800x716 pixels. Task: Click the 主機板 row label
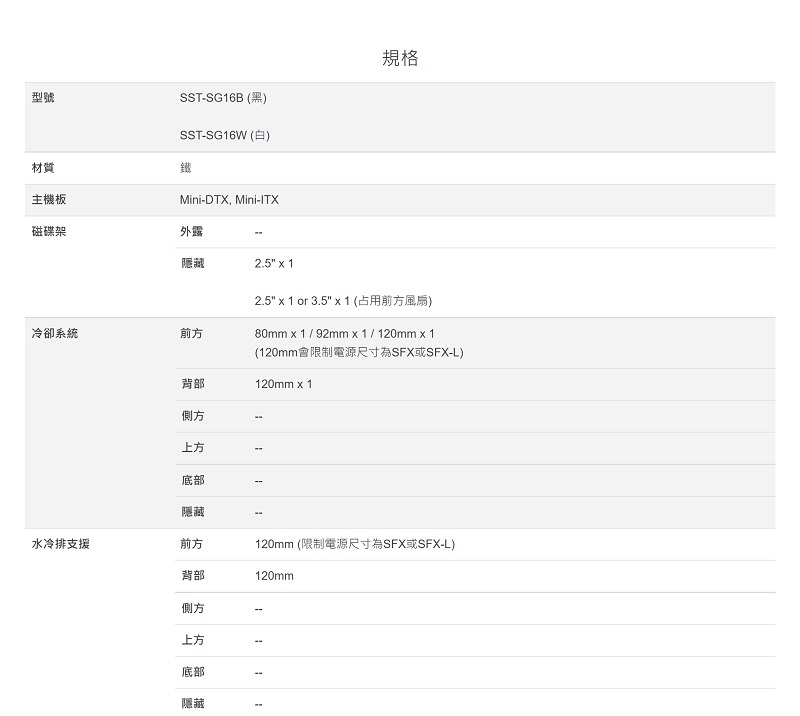tap(49, 200)
